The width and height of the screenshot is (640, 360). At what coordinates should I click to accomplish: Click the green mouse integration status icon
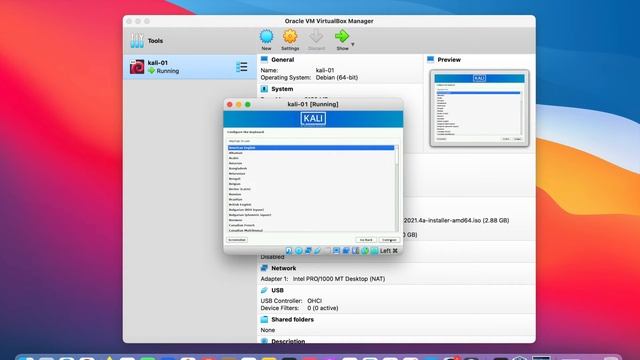[x=365, y=251]
